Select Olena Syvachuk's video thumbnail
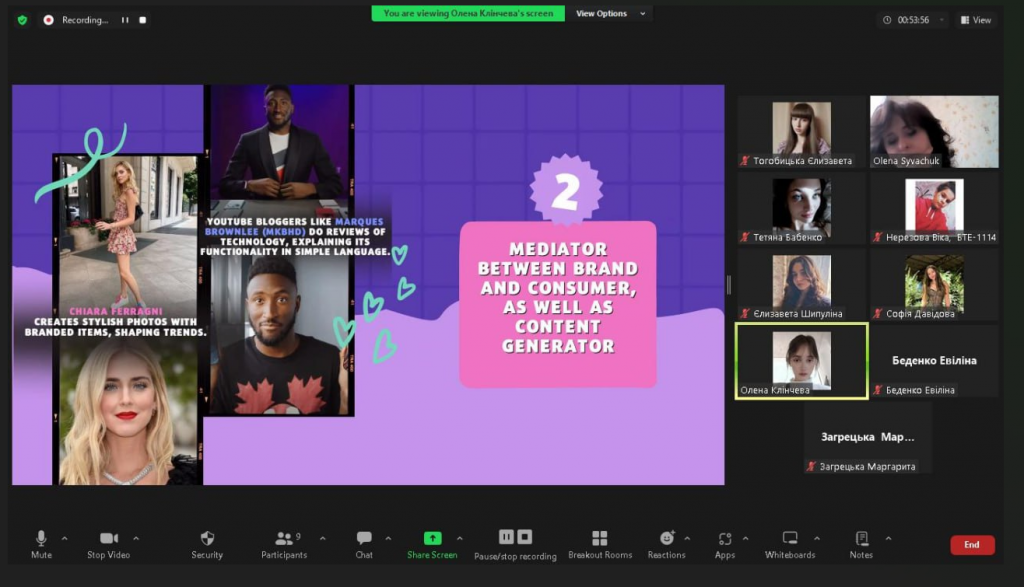This screenshot has width=1024, height=587. tap(934, 131)
